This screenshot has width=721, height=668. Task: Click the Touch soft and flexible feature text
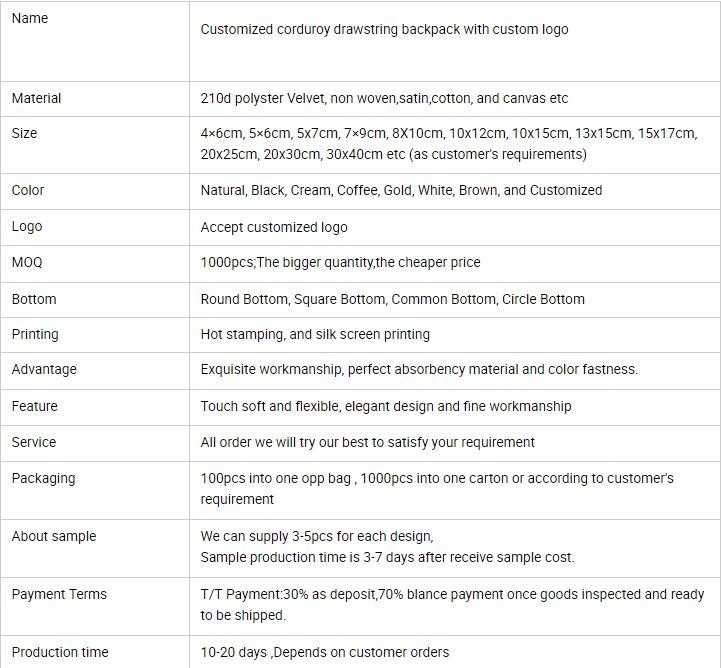386,406
